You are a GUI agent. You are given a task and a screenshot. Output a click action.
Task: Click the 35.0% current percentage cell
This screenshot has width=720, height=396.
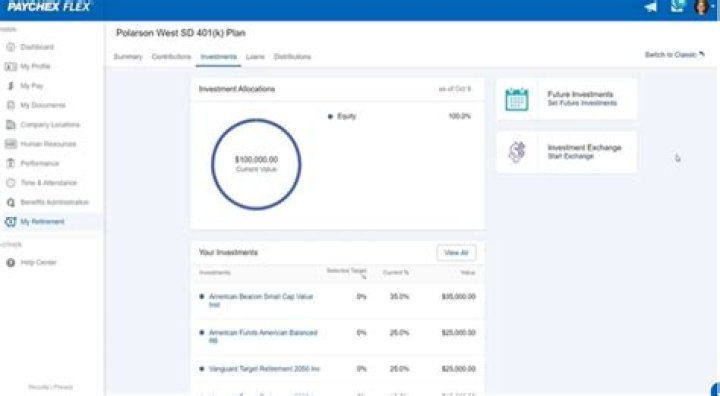coord(399,297)
